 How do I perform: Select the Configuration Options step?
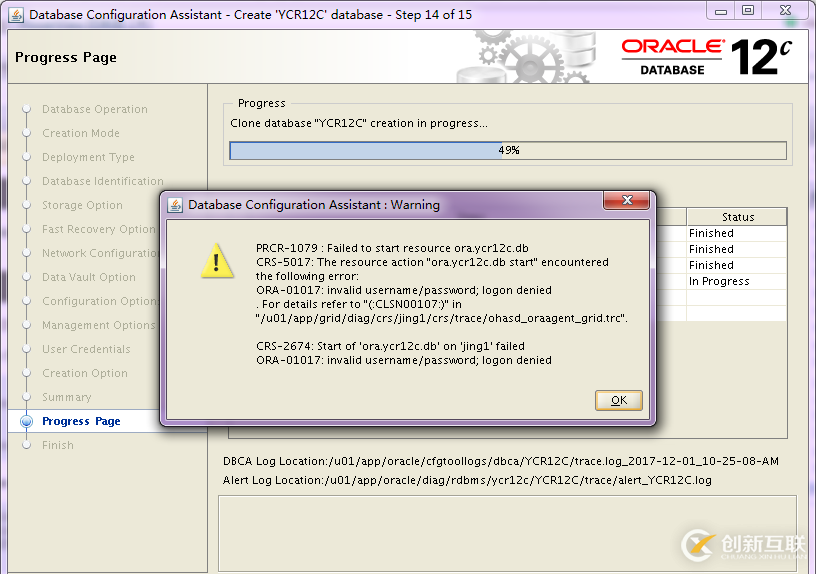point(99,301)
